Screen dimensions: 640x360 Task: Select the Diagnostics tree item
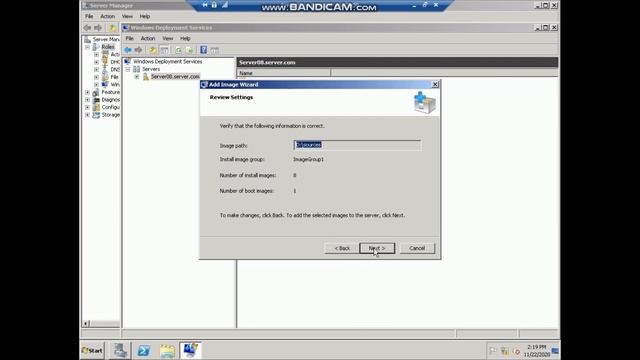[111, 100]
